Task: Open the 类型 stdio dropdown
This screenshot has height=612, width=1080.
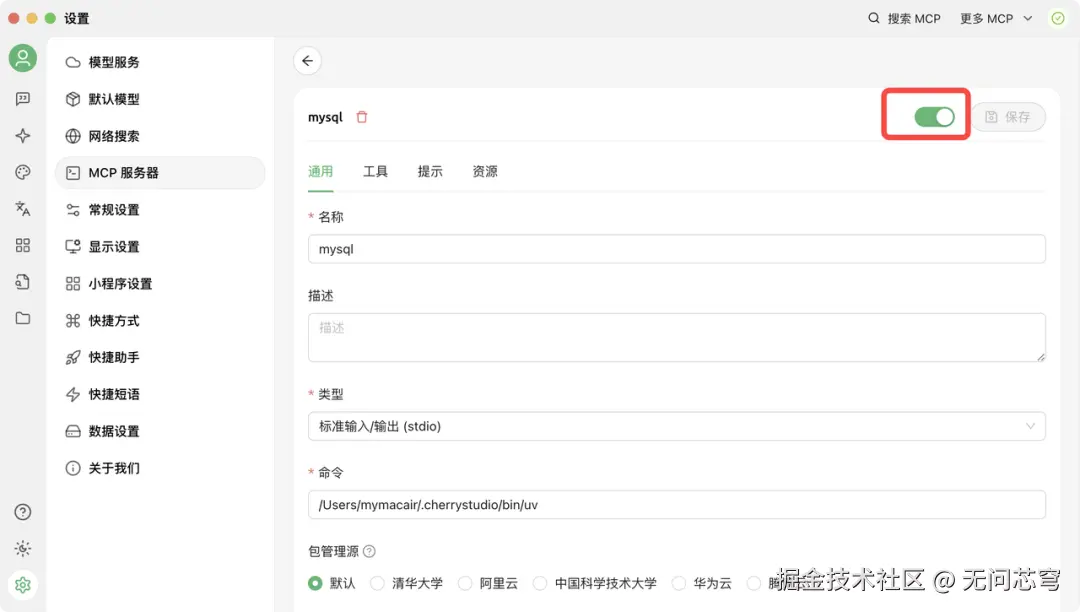Action: [x=676, y=426]
